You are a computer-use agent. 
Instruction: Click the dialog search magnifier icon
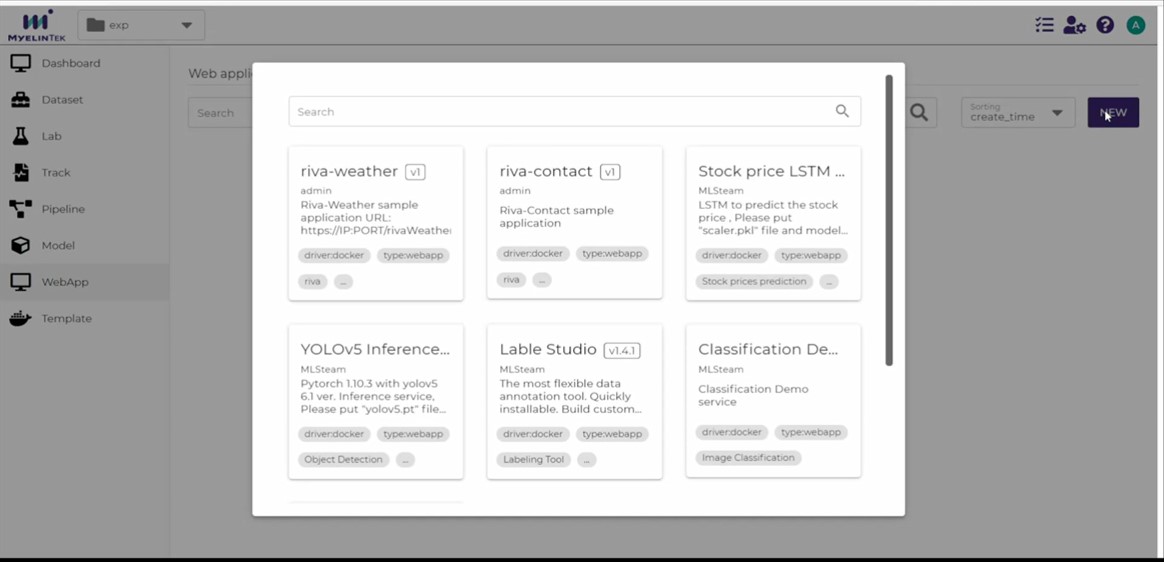(842, 111)
